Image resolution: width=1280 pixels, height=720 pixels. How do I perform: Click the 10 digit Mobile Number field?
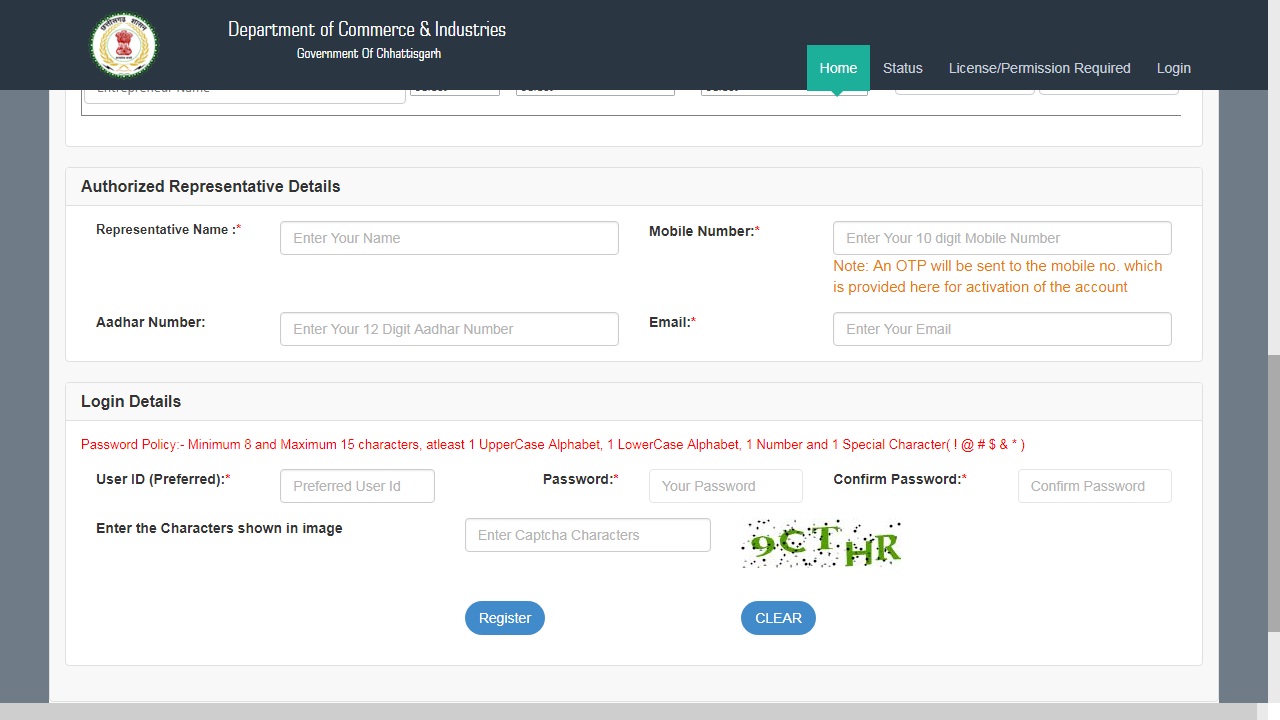[1001, 238]
